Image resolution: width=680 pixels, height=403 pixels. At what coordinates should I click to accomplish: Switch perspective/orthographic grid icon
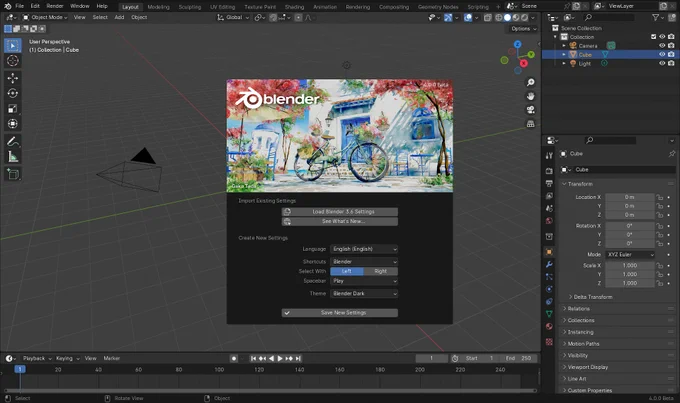530,124
